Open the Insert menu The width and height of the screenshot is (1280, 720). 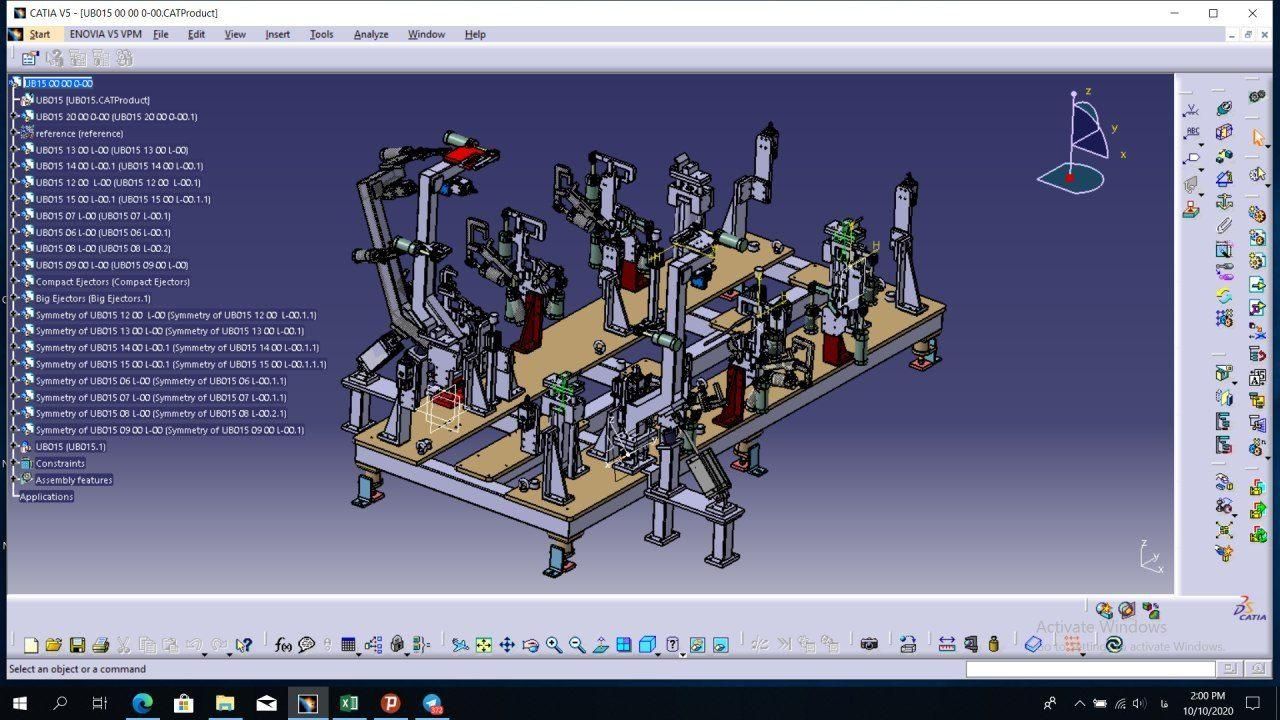click(277, 34)
